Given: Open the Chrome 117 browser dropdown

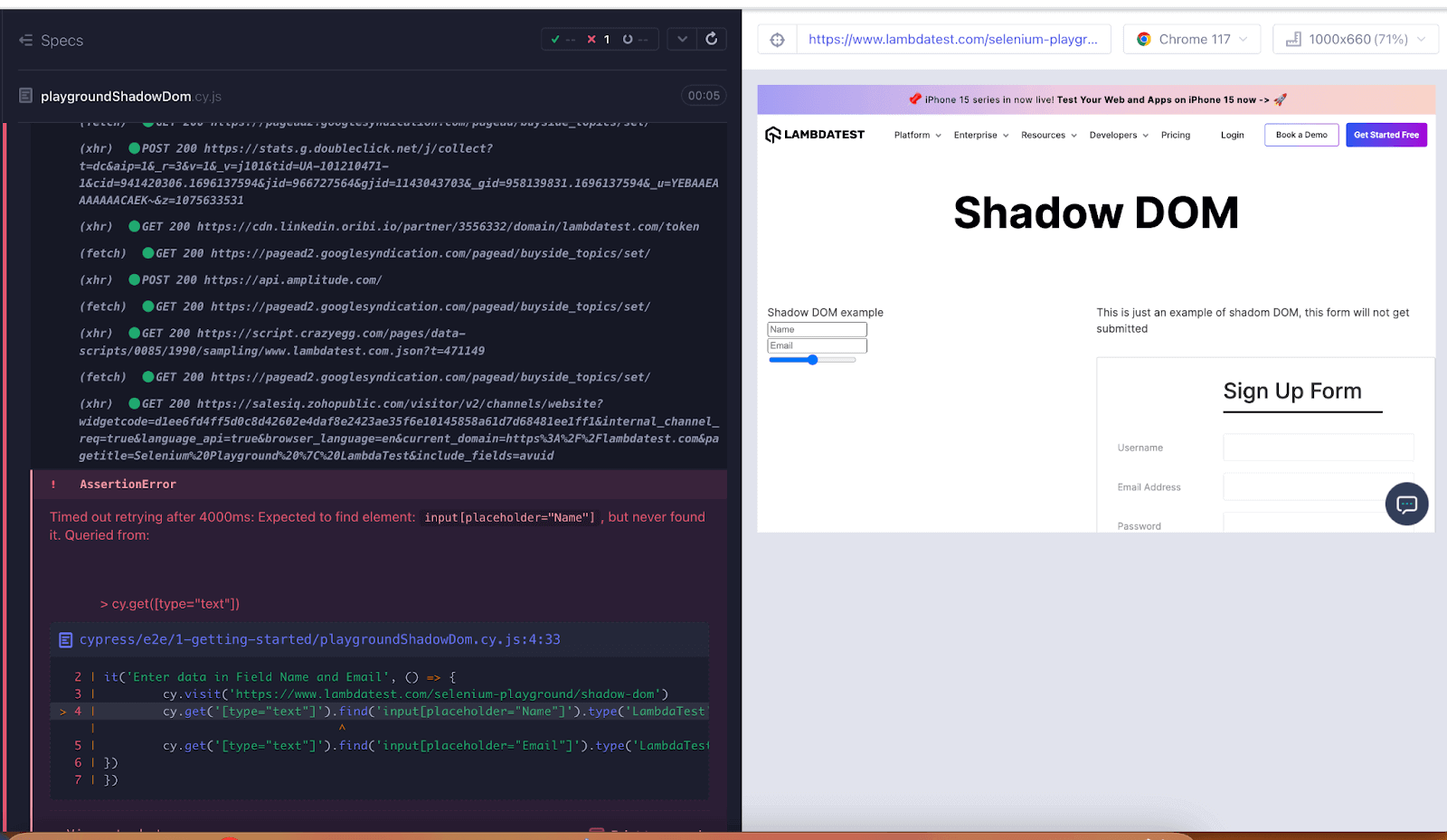Looking at the screenshot, I should 1191,40.
